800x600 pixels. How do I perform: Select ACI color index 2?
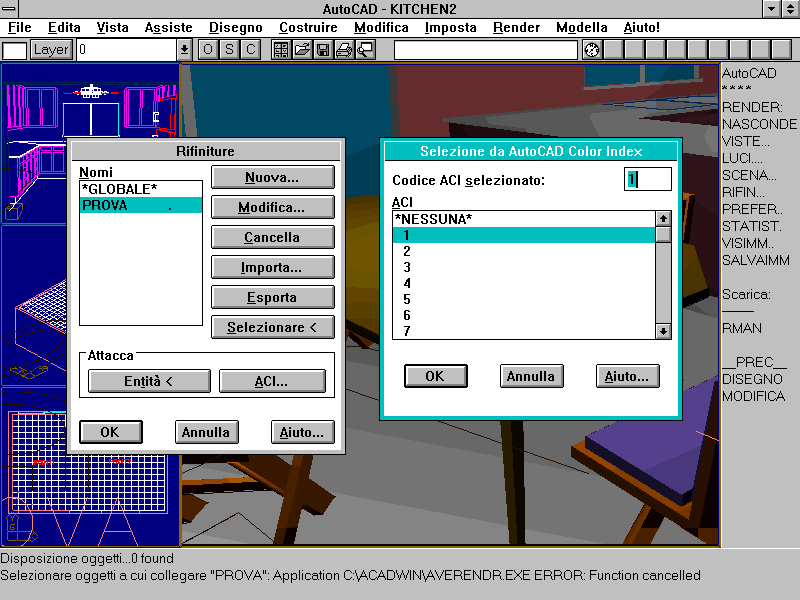pos(524,251)
